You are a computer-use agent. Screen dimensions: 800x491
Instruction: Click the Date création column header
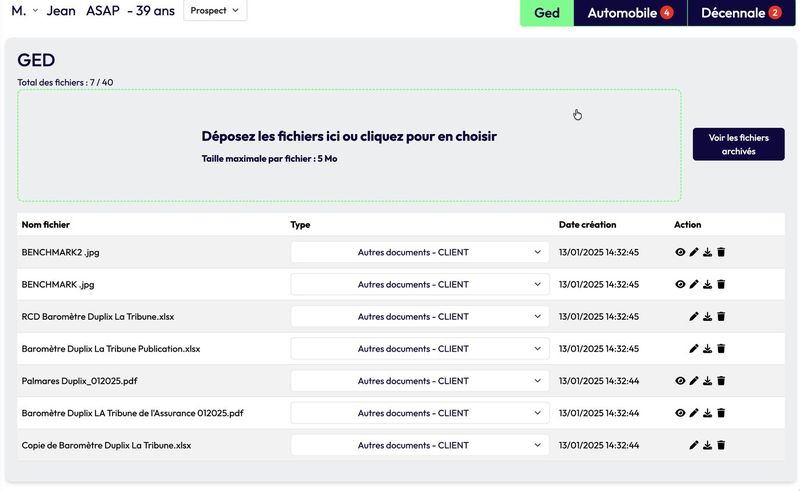click(587, 225)
